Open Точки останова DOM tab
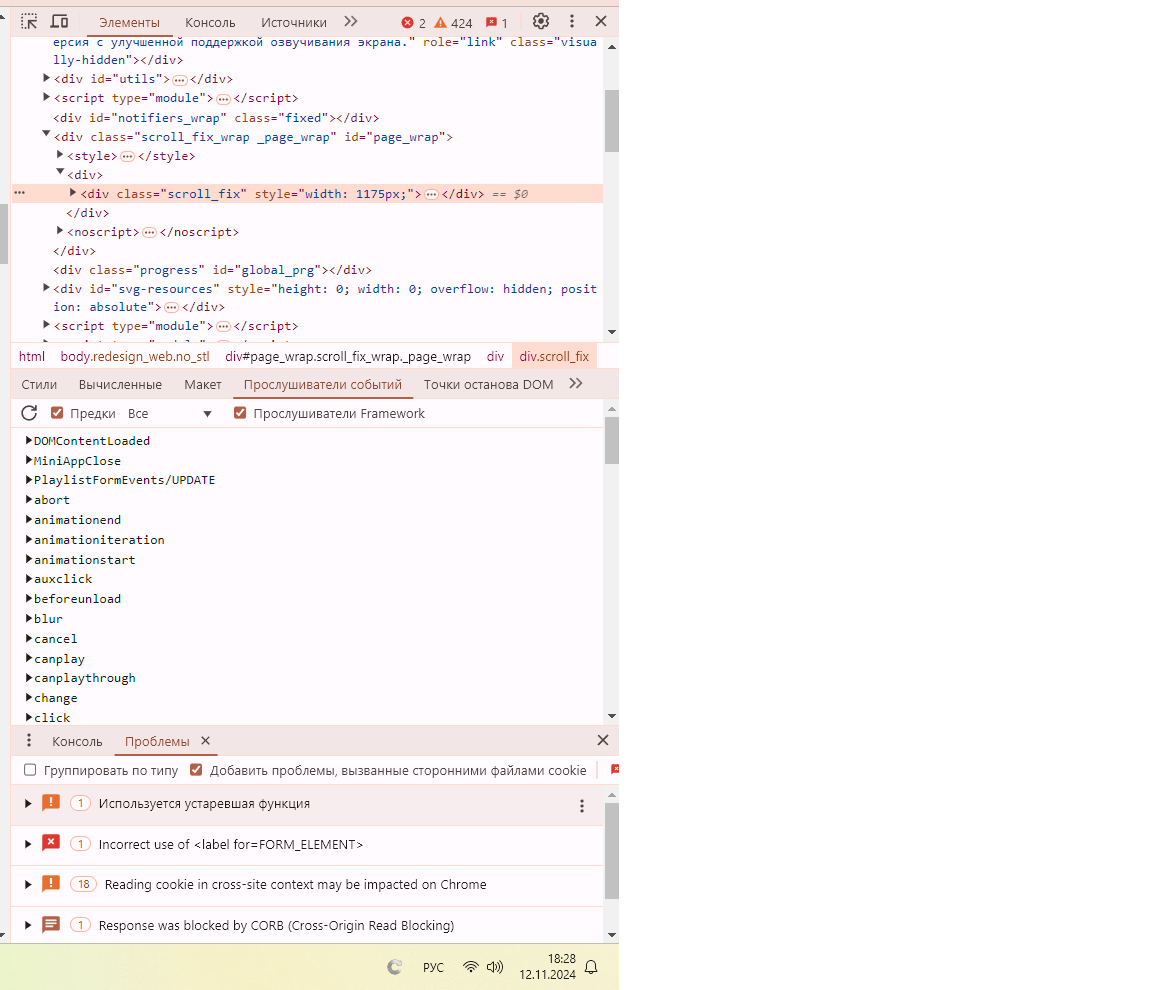Image resolution: width=1152 pixels, height=990 pixels. (x=489, y=384)
